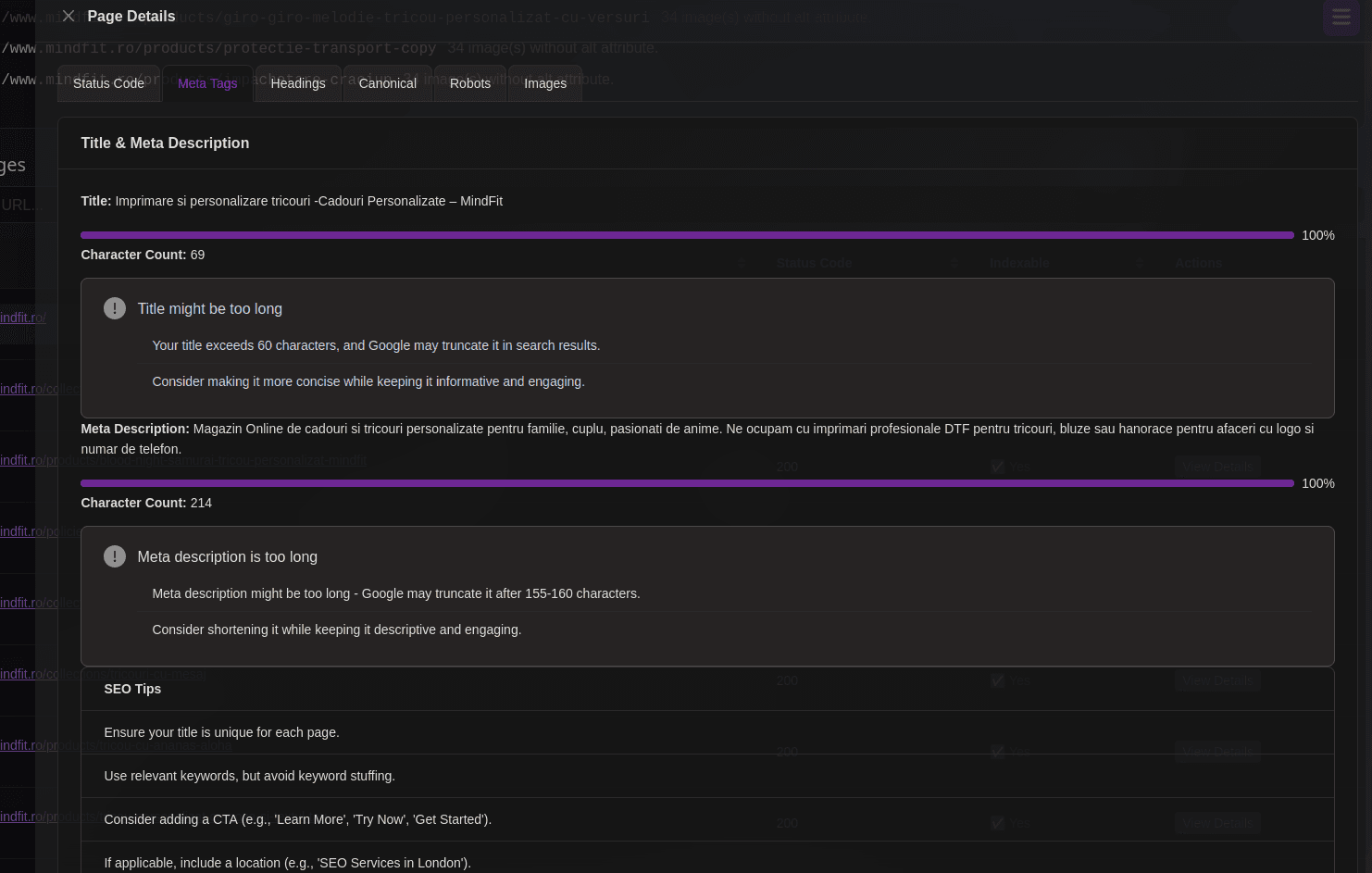Click the title length progress bar
This screenshot has height=873, width=1372.
(687, 235)
